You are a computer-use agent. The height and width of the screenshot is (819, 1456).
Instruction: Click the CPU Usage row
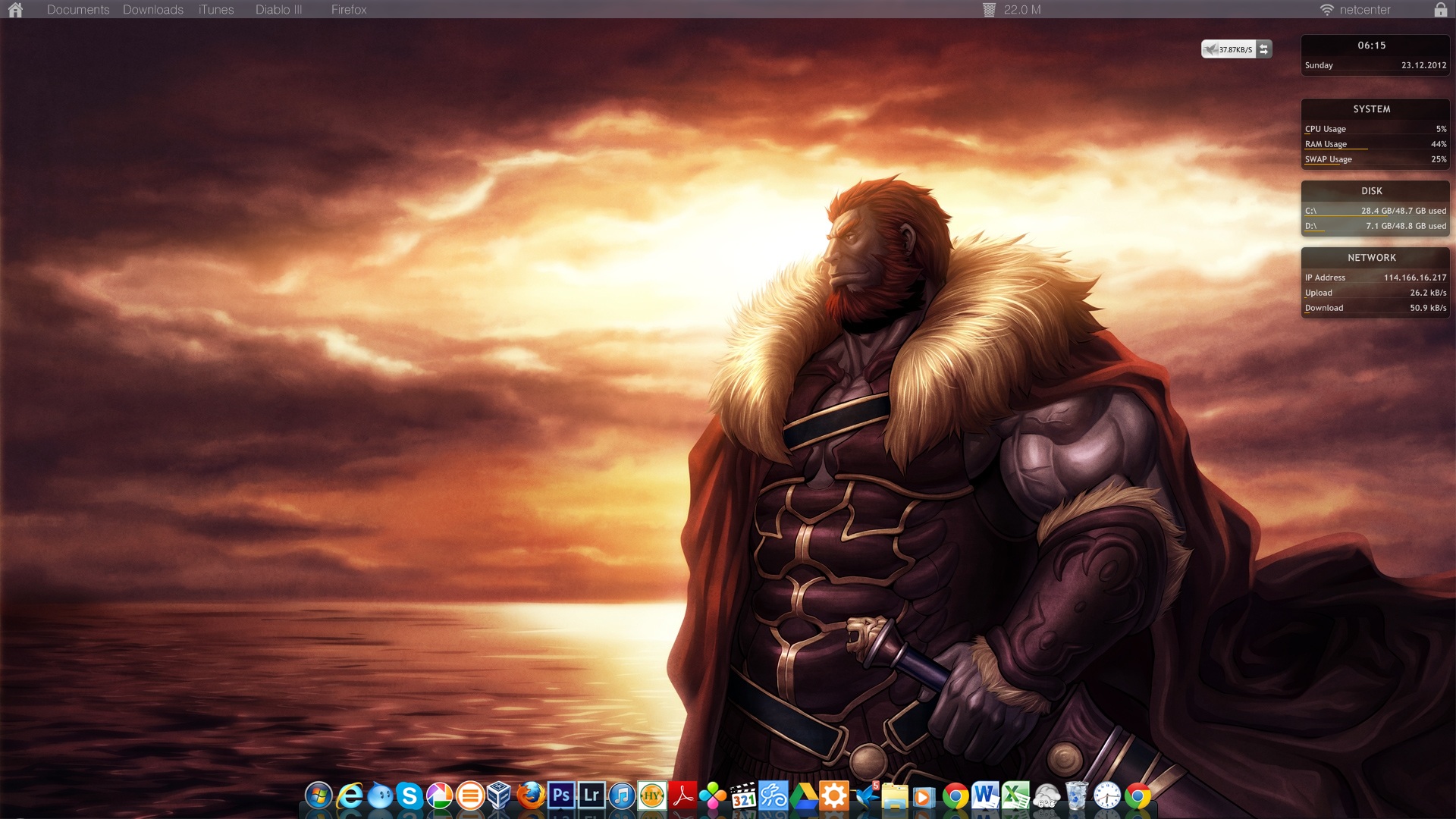click(x=1376, y=129)
